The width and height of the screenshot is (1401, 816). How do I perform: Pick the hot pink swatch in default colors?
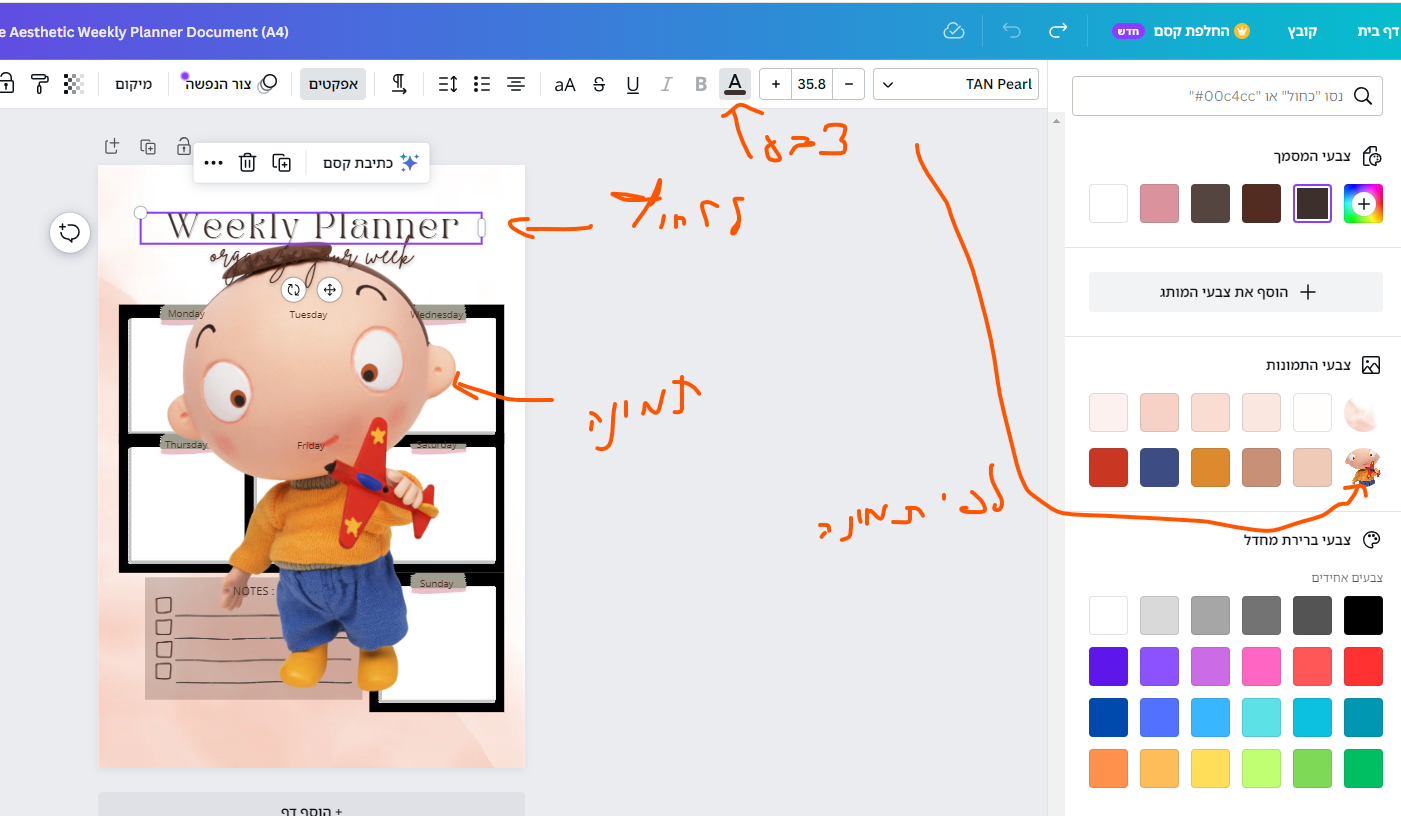(x=1261, y=667)
